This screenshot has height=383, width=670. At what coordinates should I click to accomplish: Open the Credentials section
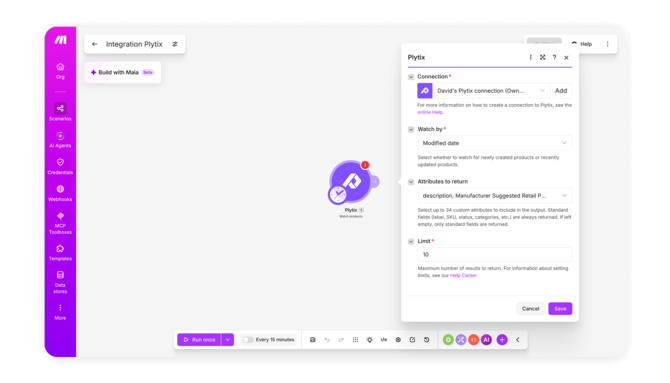pos(60,167)
